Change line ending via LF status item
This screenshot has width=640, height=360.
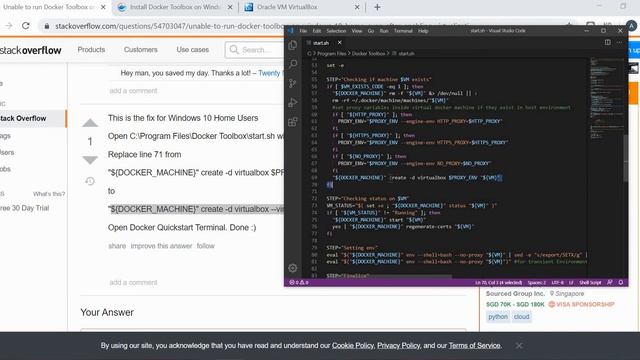click(571, 282)
